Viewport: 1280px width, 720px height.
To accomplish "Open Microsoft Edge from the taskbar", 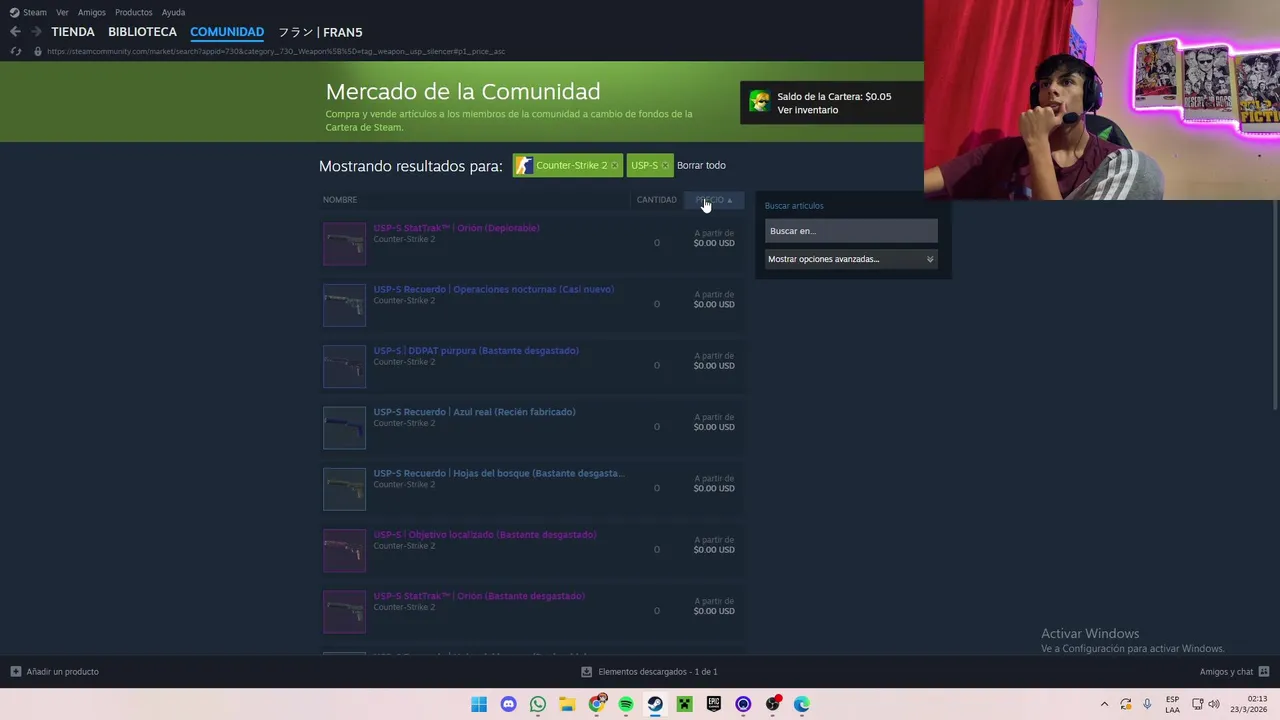I will coord(802,704).
